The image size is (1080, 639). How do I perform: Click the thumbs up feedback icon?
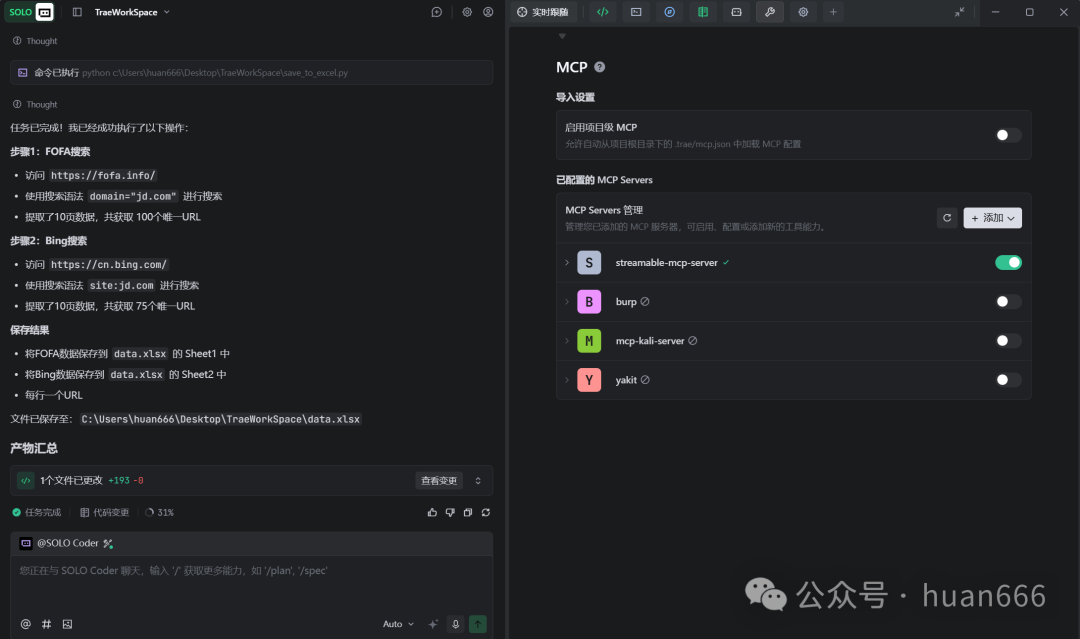(432, 512)
